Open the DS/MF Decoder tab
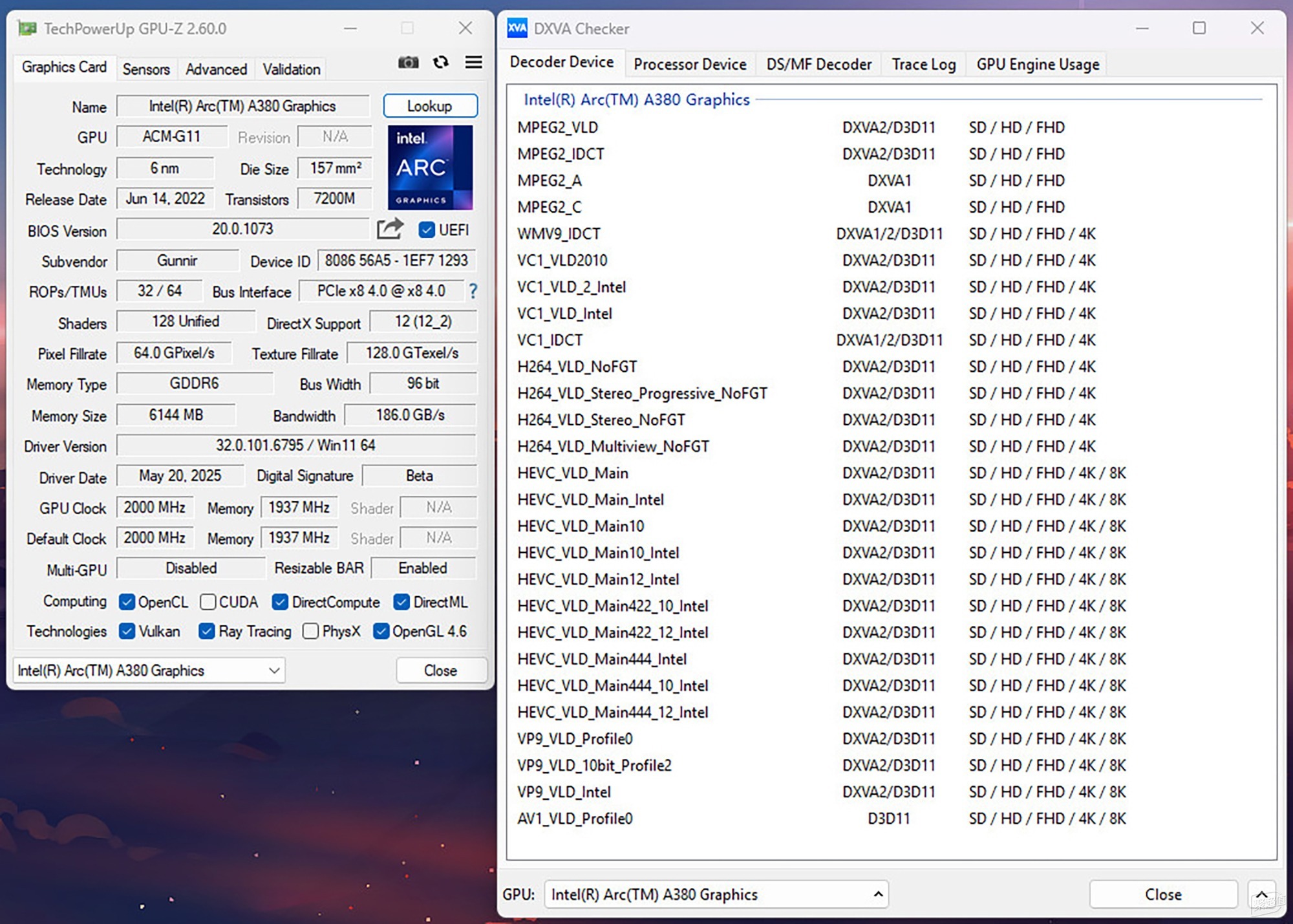The width and height of the screenshot is (1293, 924). pos(819,64)
